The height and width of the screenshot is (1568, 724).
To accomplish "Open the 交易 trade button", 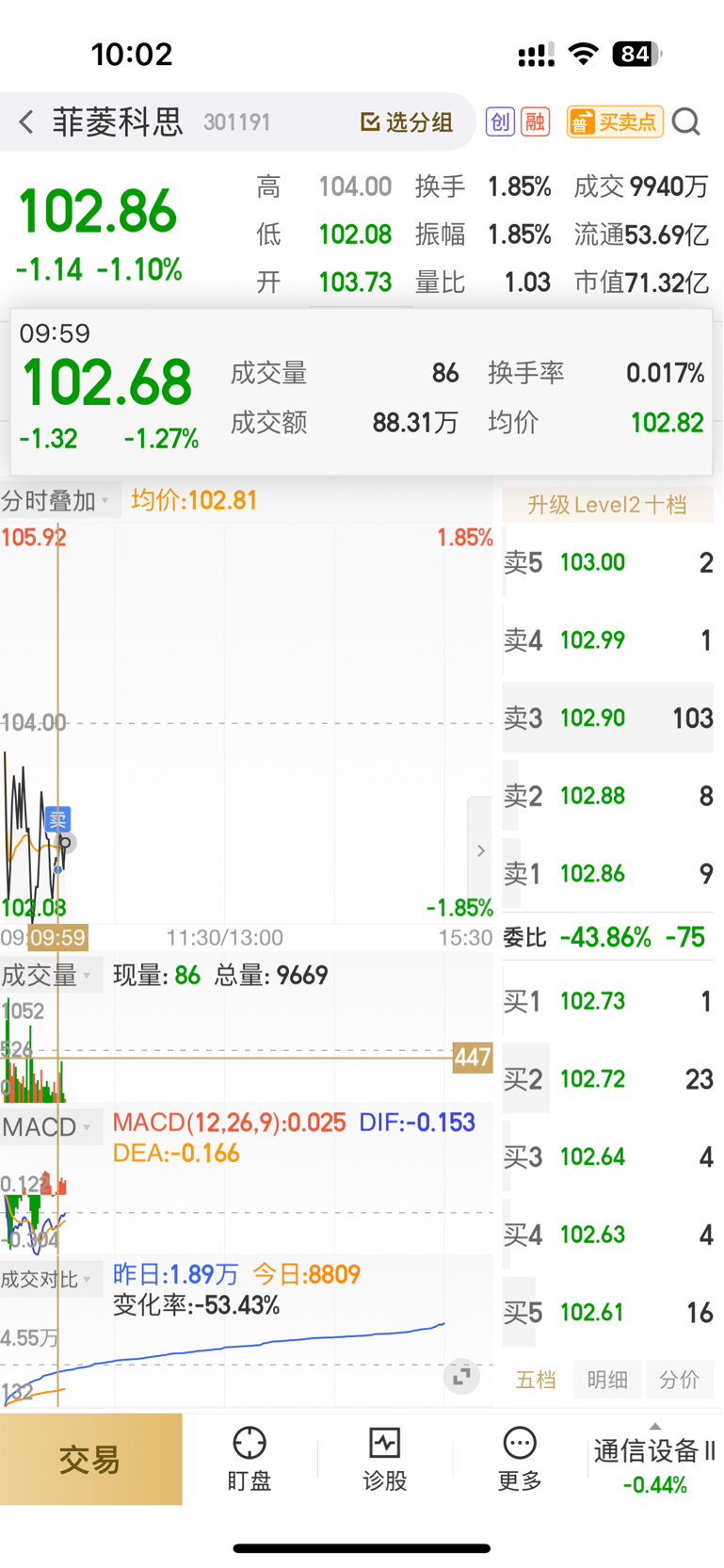I will (90, 1460).
